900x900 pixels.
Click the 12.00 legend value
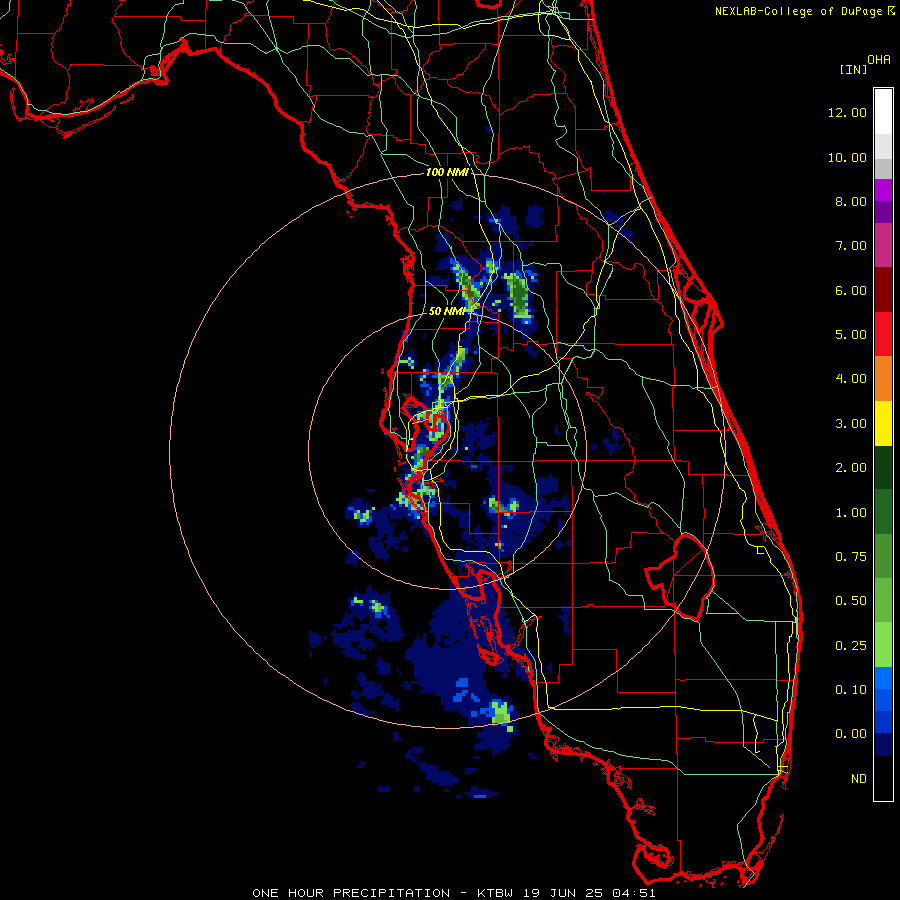tap(847, 112)
